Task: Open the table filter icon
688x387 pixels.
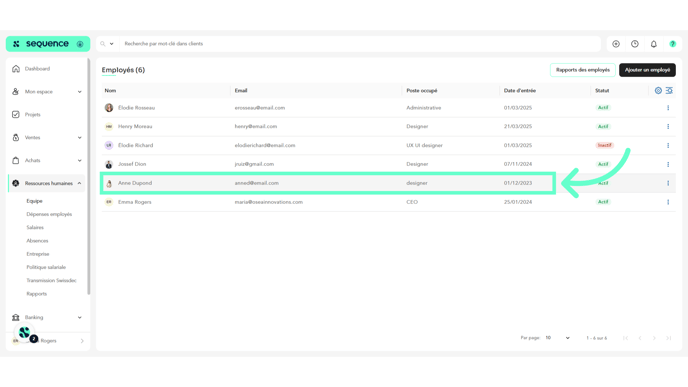Action: (x=669, y=90)
